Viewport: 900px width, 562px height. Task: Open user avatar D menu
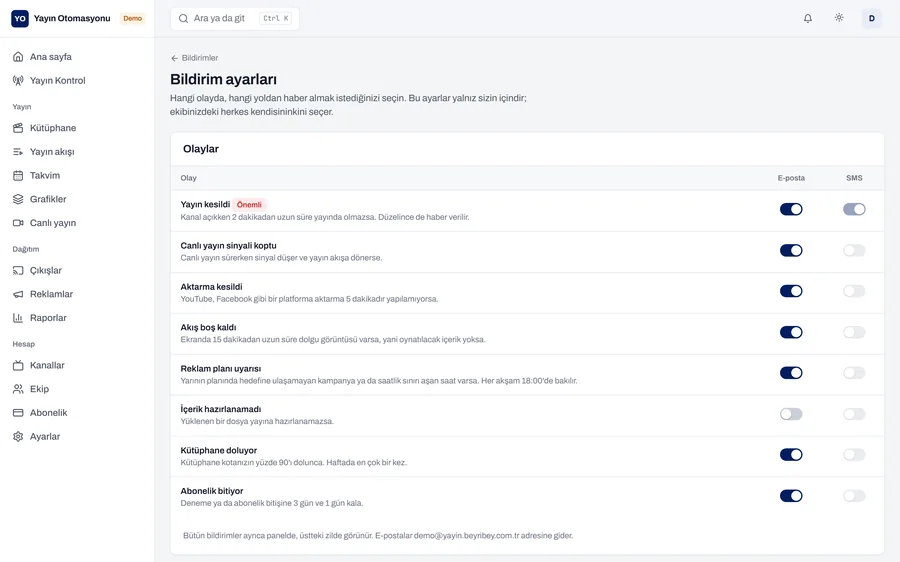point(871,18)
